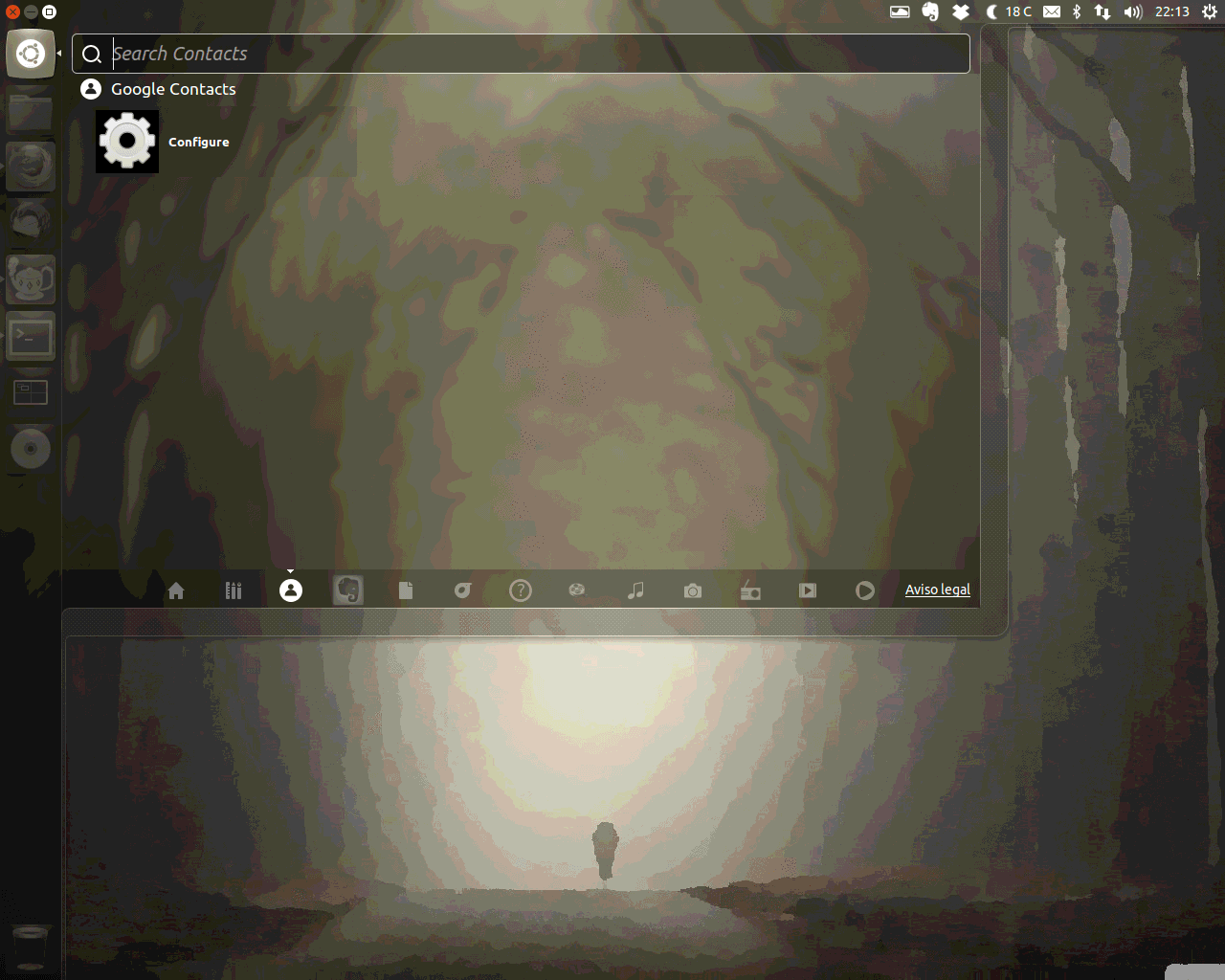Open the Trash at launcher bottom

point(30,947)
